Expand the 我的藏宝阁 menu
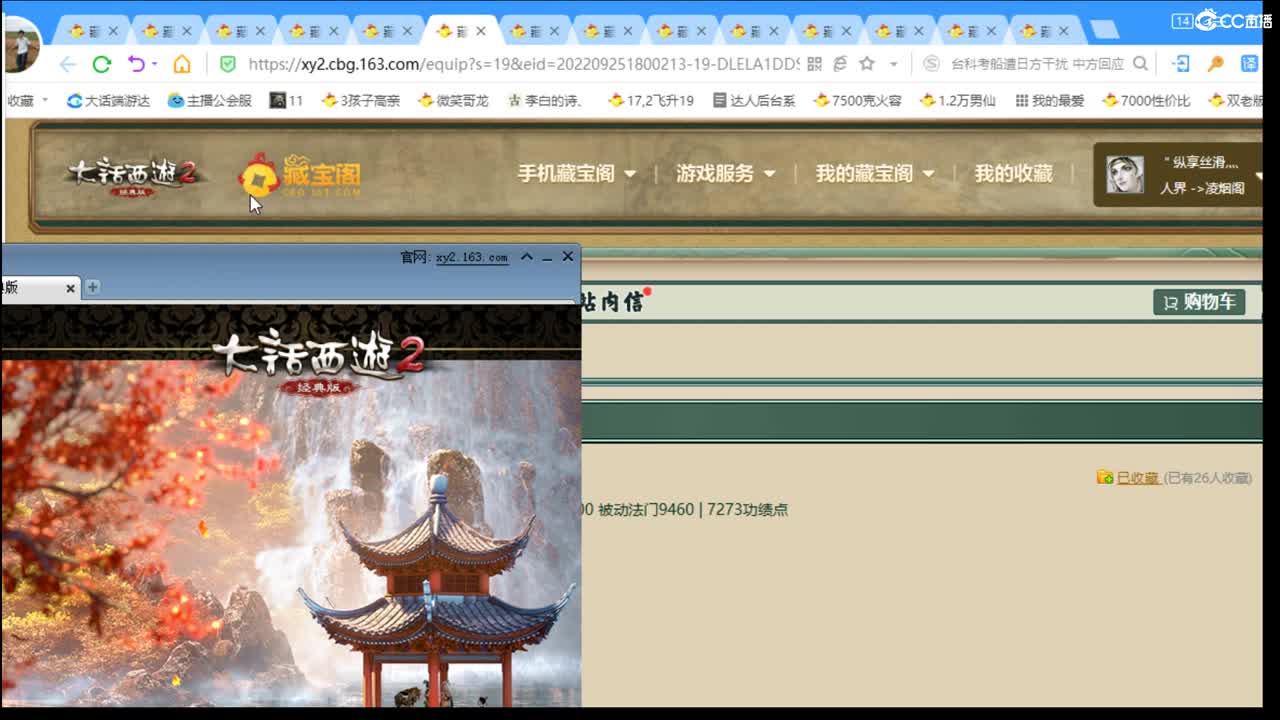The image size is (1280, 720). [x=874, y=173]
